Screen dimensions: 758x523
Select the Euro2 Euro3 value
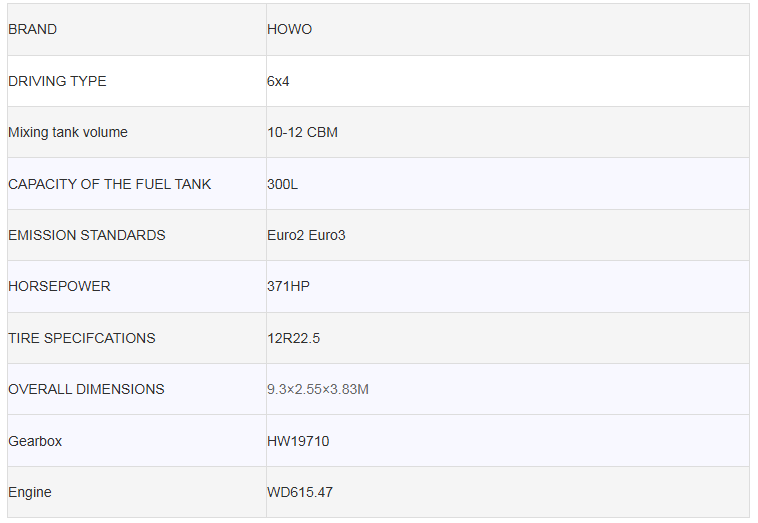point(306,235)
